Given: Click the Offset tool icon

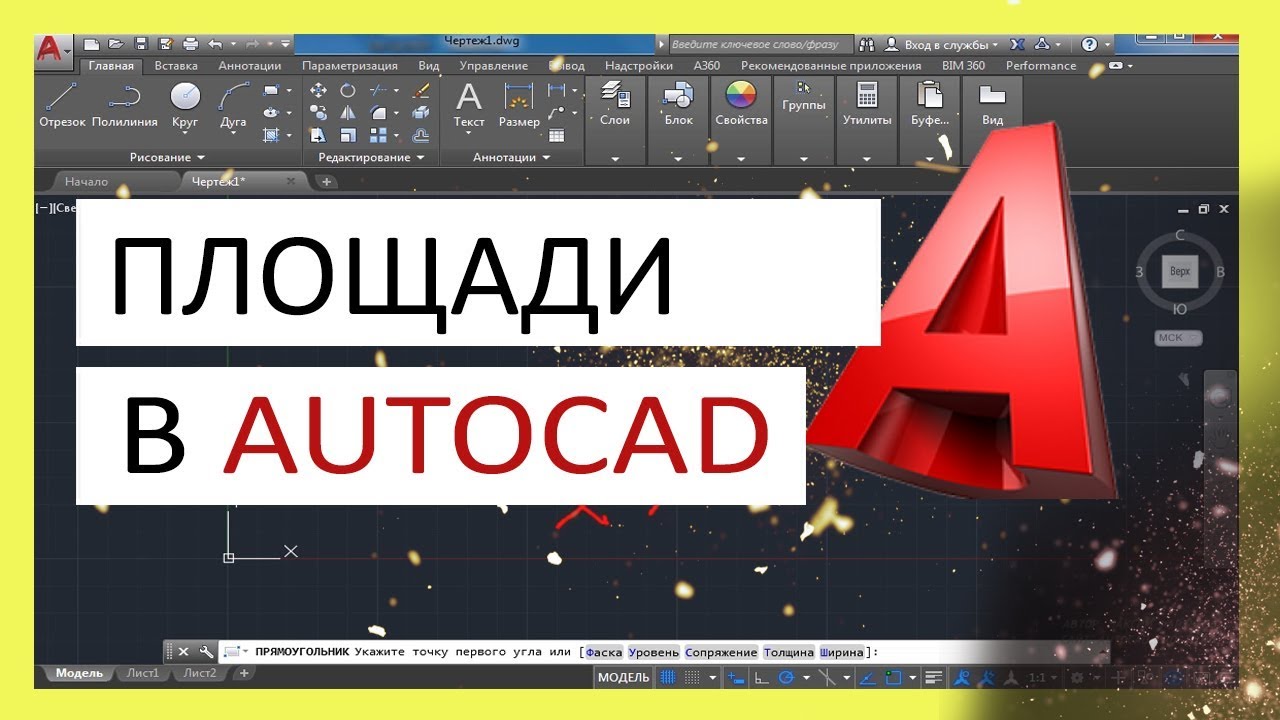Looking at the screenshot, I should (x=421, y=135).
